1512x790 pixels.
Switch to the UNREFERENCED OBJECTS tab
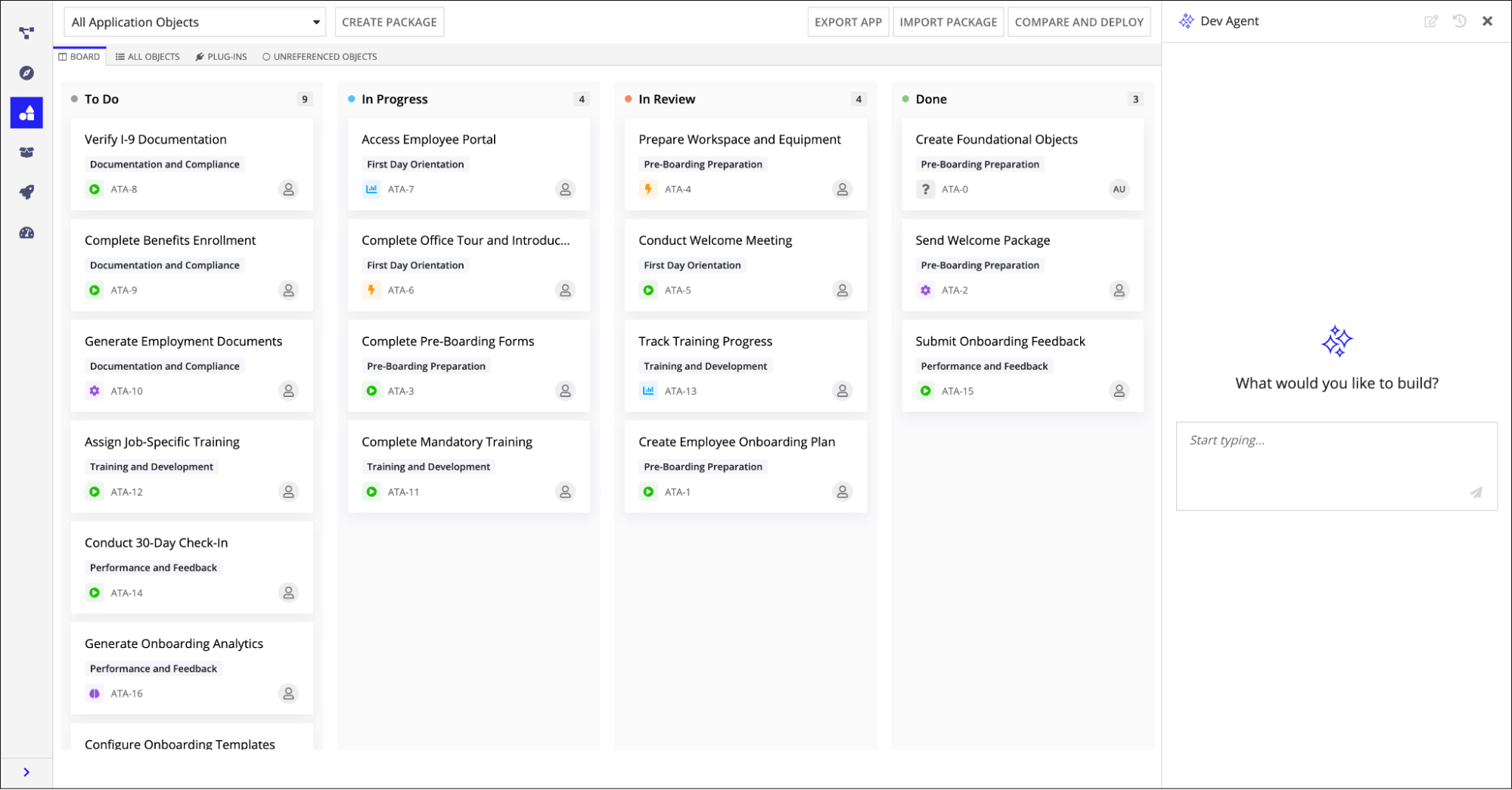(319, 57)
